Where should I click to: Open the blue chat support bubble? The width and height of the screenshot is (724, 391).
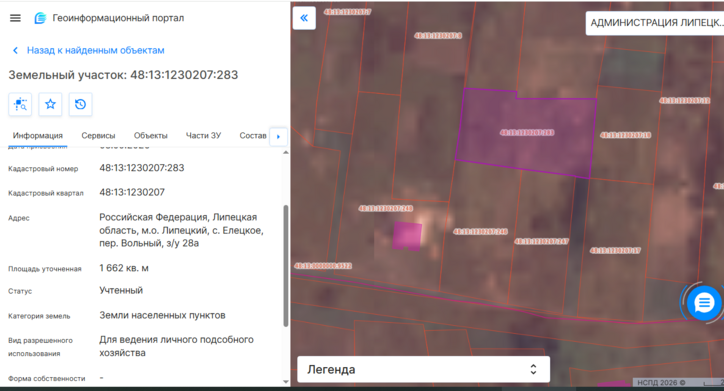coord(704,303)
